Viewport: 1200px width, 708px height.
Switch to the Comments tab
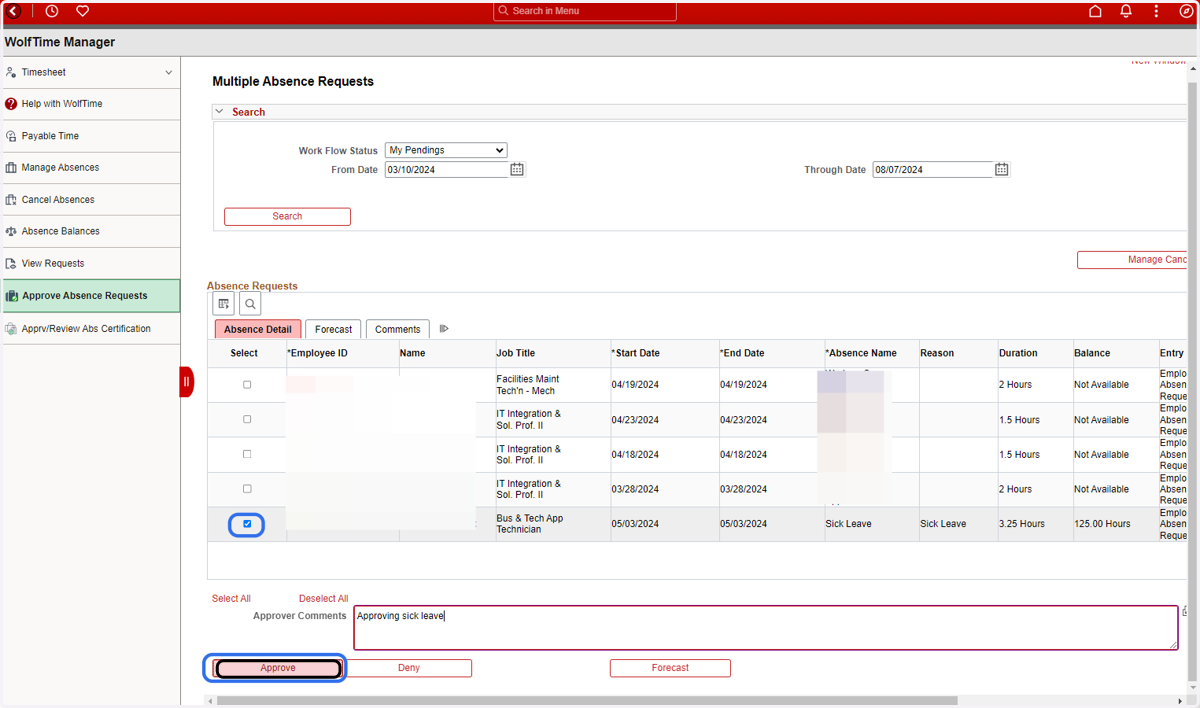coord(398,329)
